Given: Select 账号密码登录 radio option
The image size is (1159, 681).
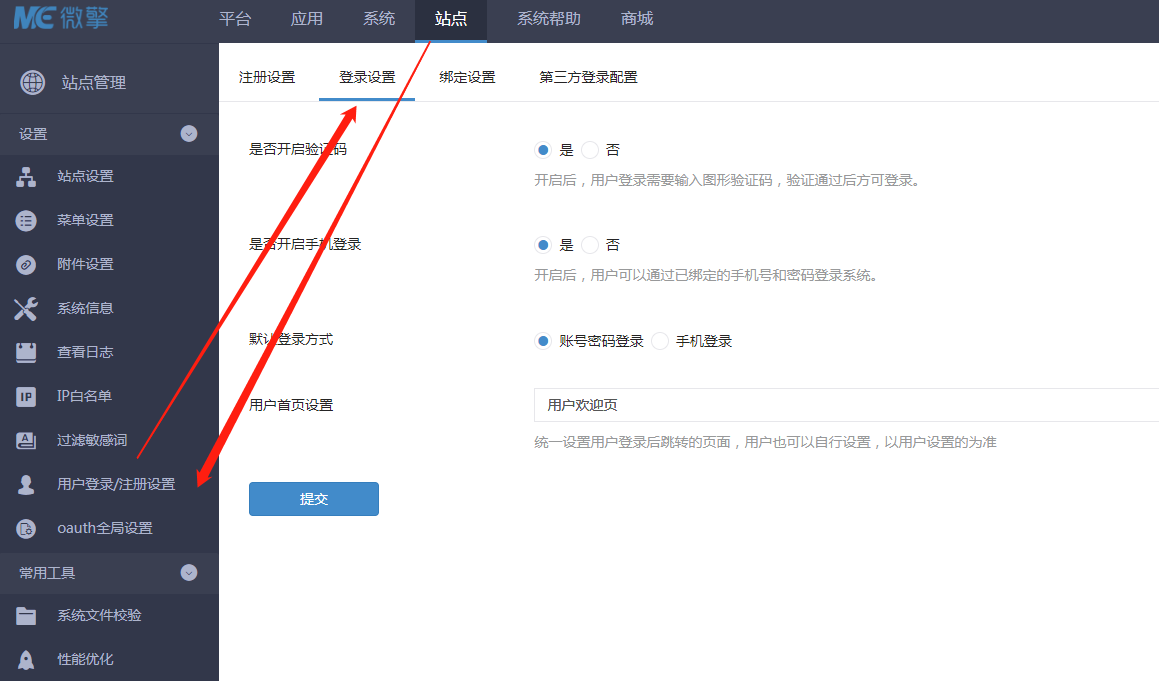Looking at the screenshot, I should tap(543, 341).
